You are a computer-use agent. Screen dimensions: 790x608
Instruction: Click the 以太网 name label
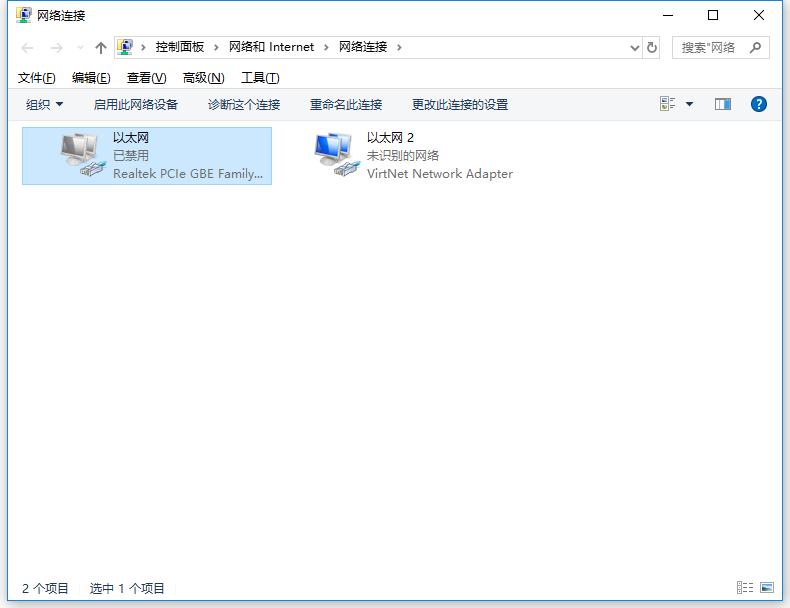[x=130, y=138]
